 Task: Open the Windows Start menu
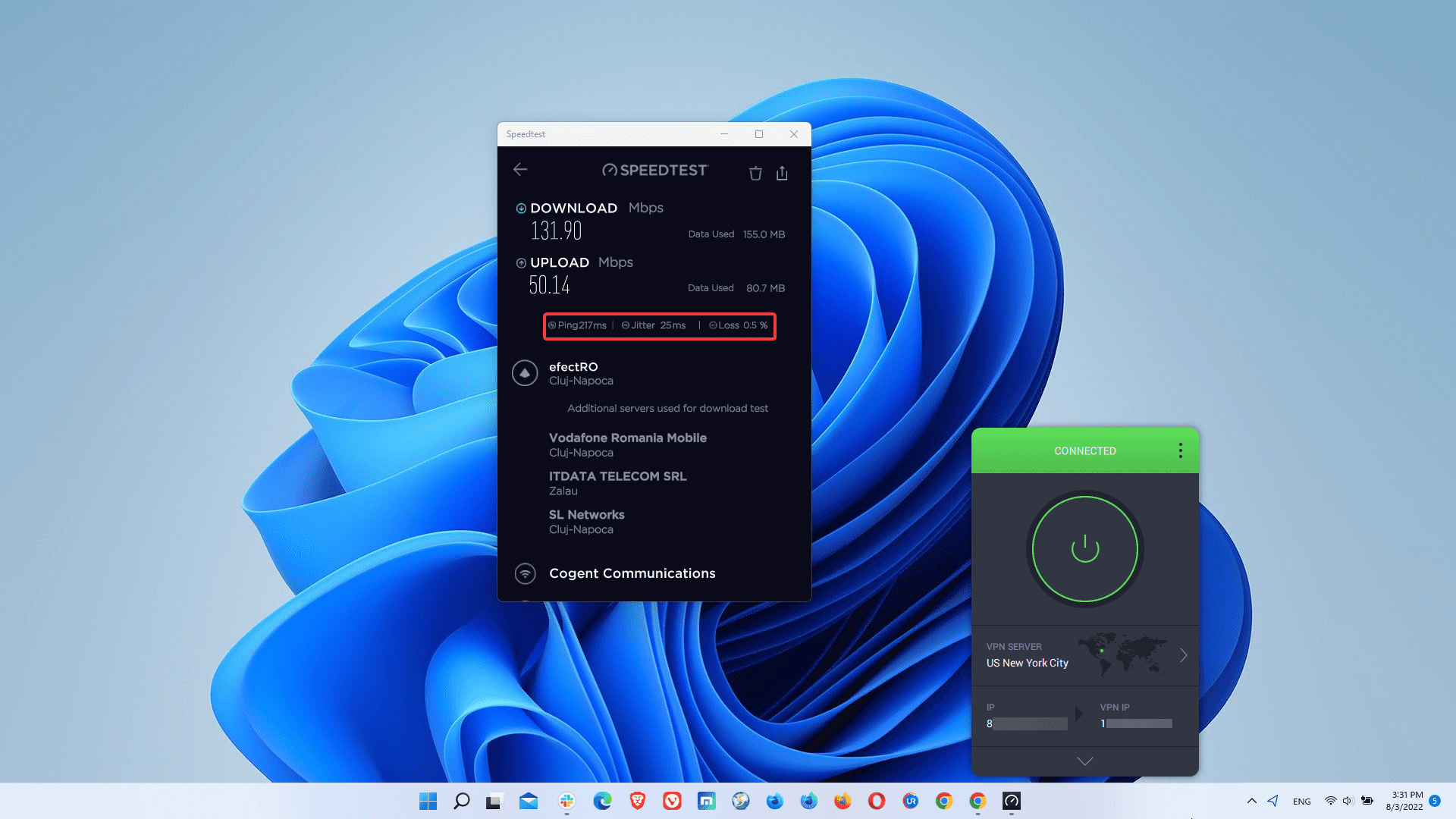click(x=428, y=801)
